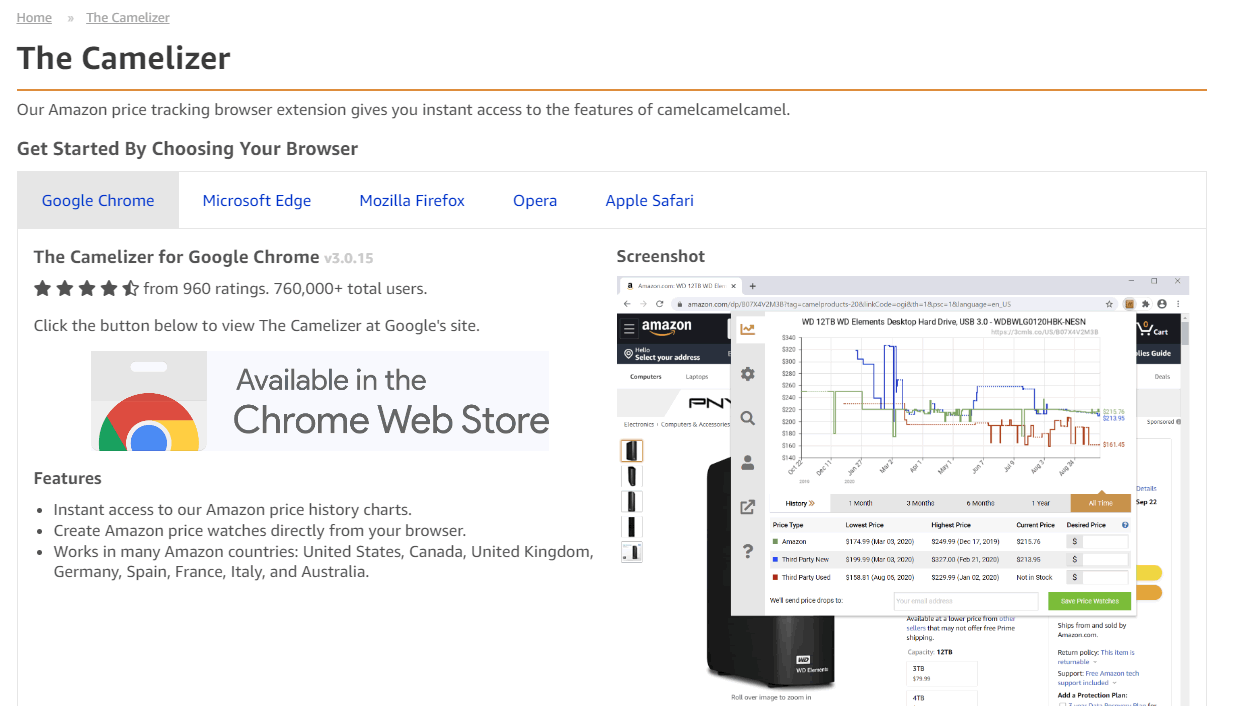This screenshot has width=1234, height=706.
Task: Click the 'Not in Stock' table cell
Action: [x=1035, y=577]
